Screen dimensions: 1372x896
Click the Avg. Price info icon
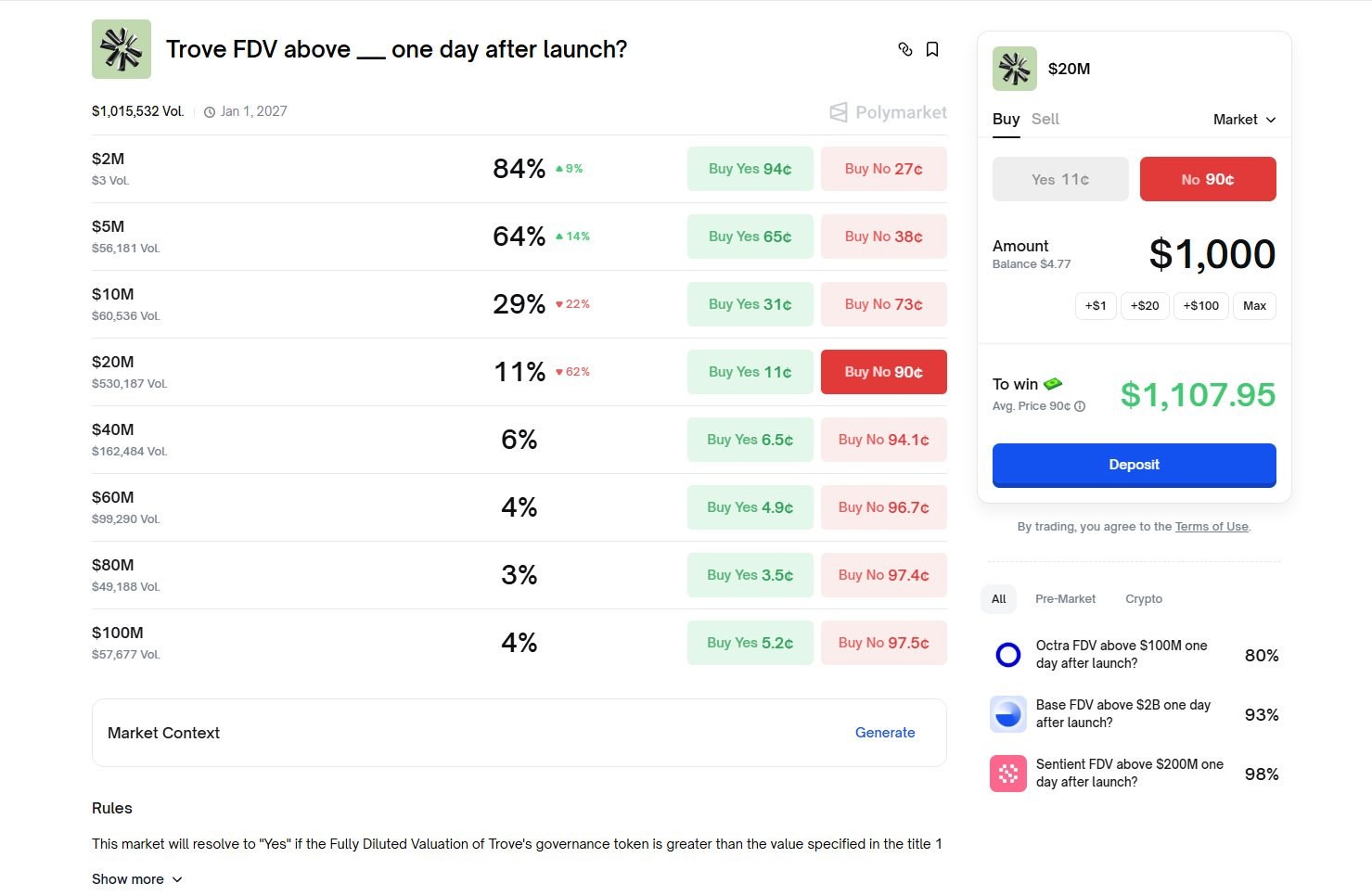(x=1080, y=406)
